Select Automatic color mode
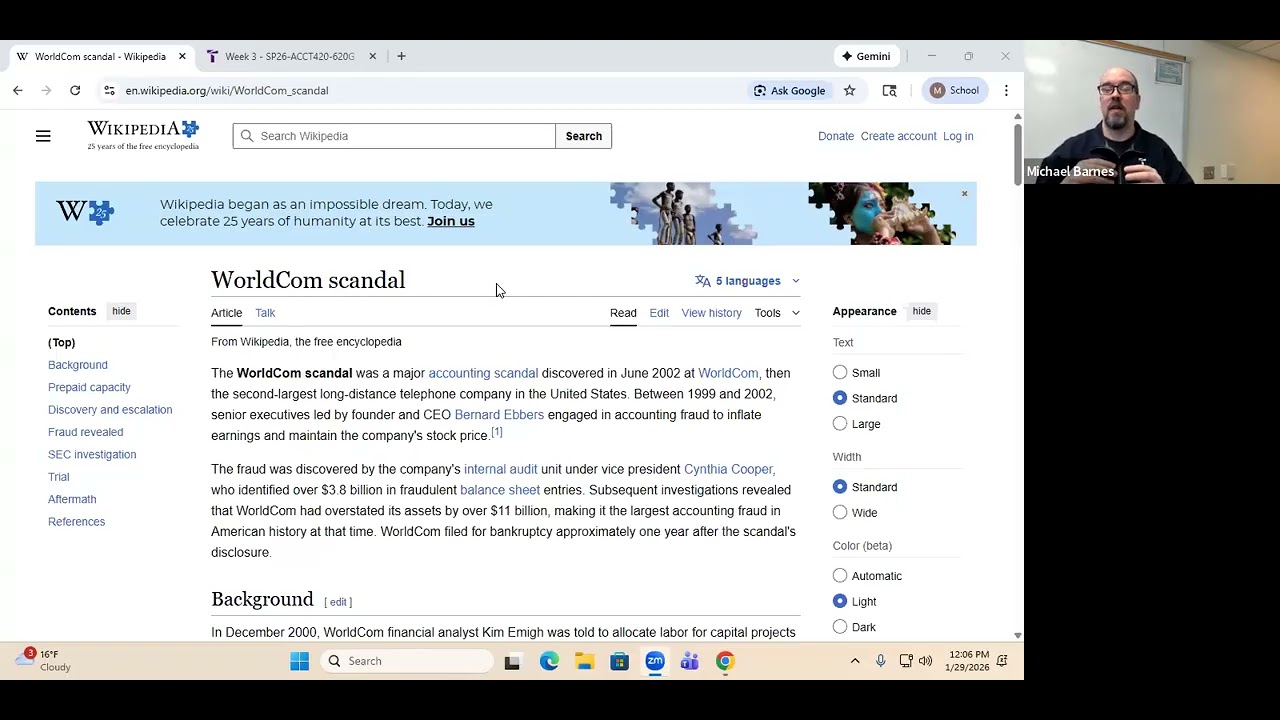1280x720 pixels. [x=840, y=576]
